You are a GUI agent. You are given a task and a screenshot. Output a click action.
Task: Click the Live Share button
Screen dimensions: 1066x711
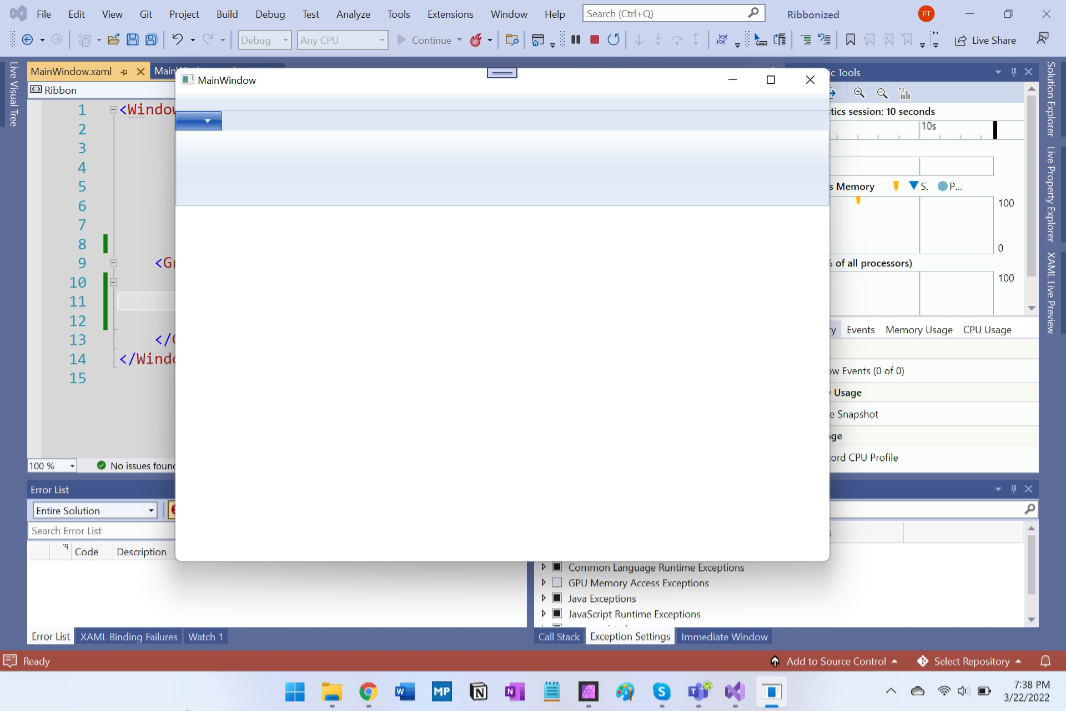point(985,40)
